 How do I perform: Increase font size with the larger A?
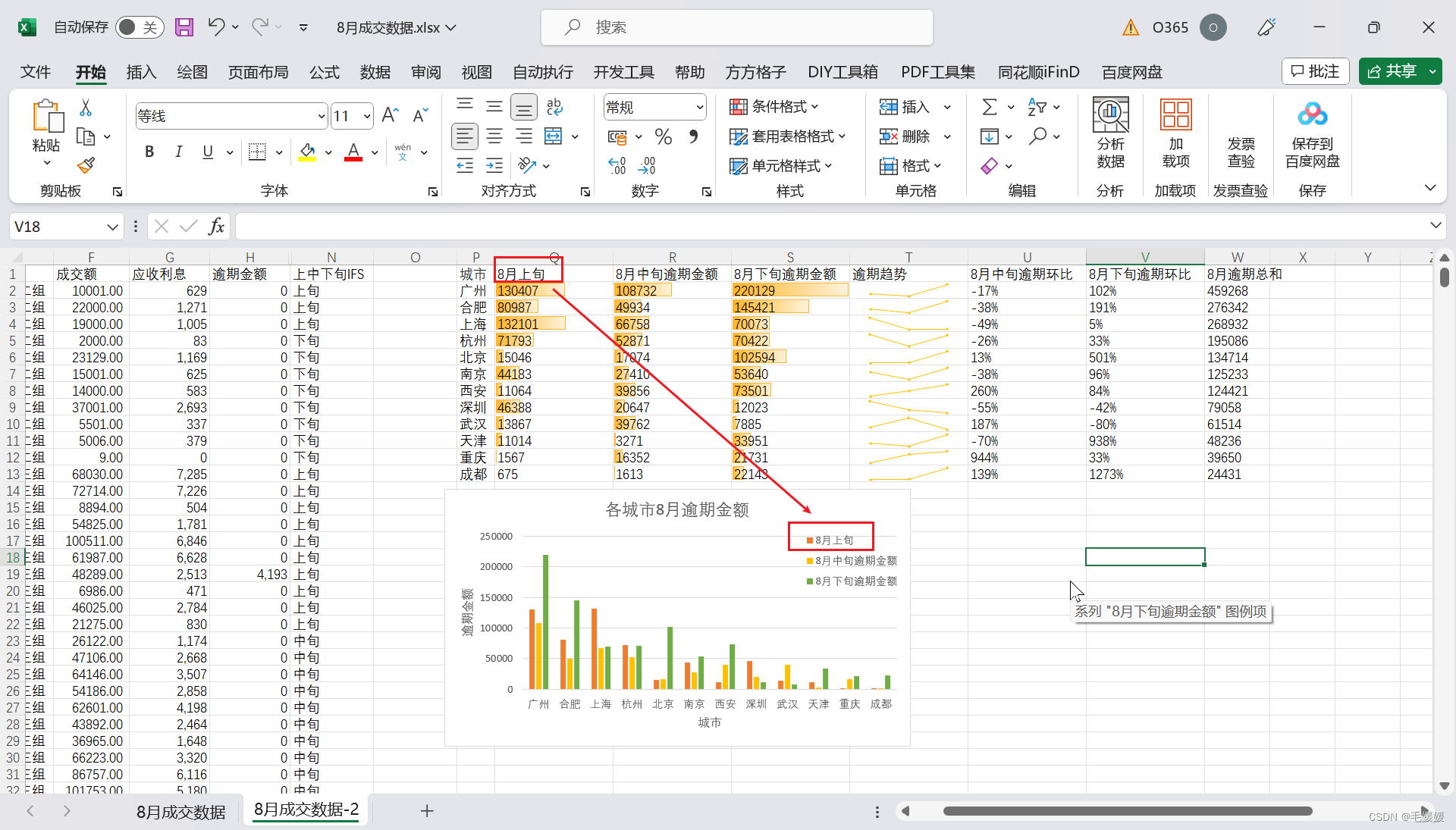point(390,115)
